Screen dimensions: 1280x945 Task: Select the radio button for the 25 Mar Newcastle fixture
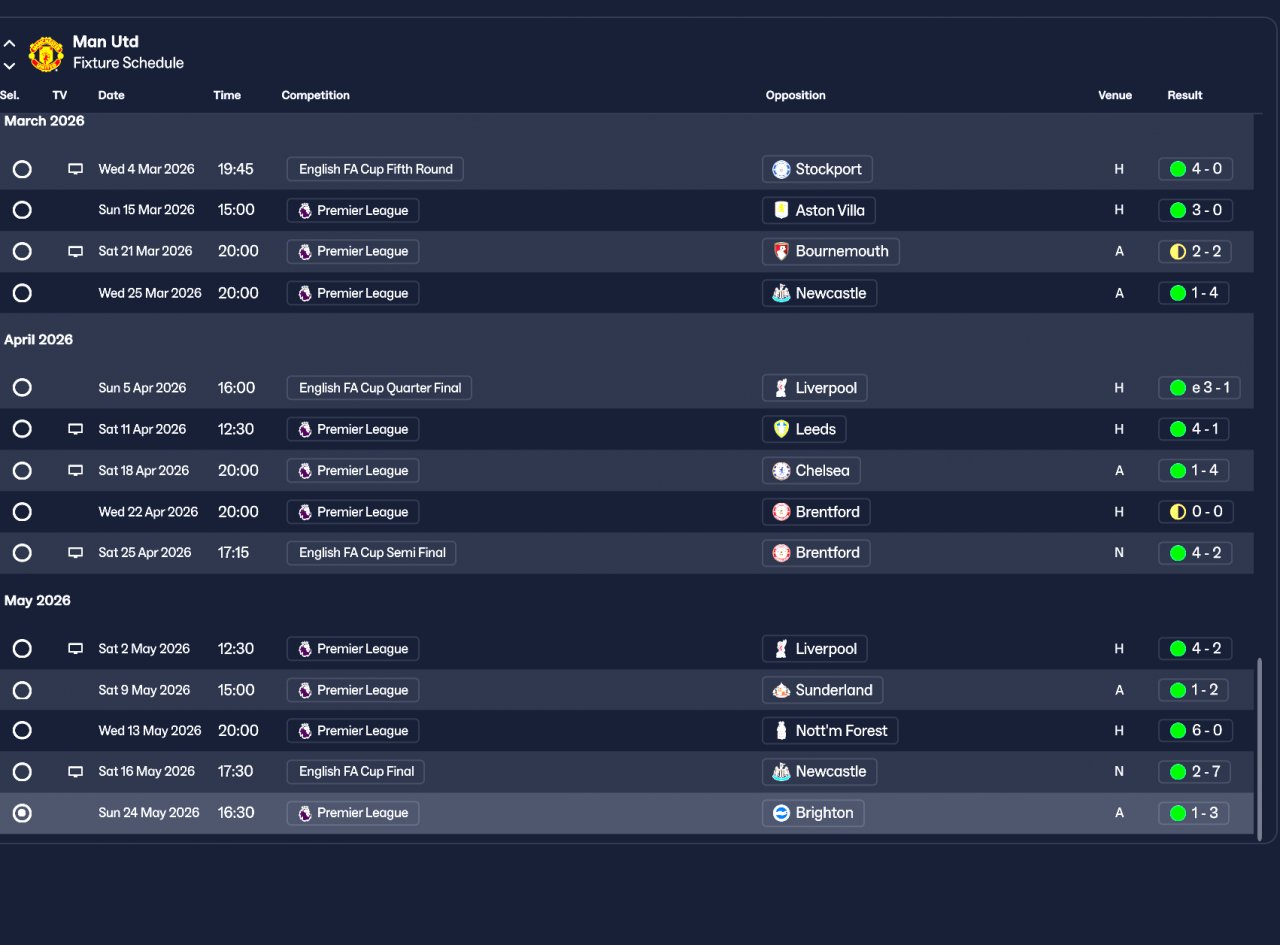[x=22, y=293]
